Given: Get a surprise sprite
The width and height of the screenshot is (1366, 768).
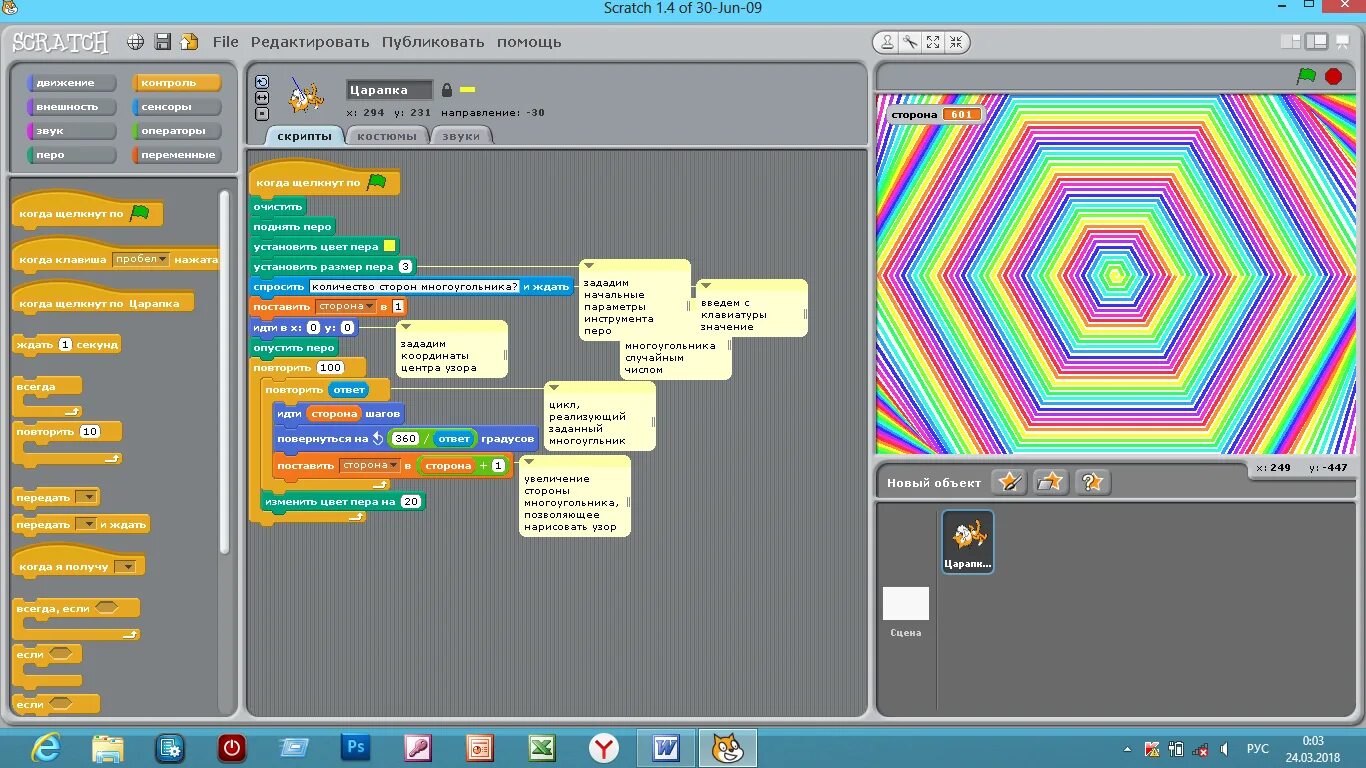Looking at the screenshot, I should point(1091,482).
